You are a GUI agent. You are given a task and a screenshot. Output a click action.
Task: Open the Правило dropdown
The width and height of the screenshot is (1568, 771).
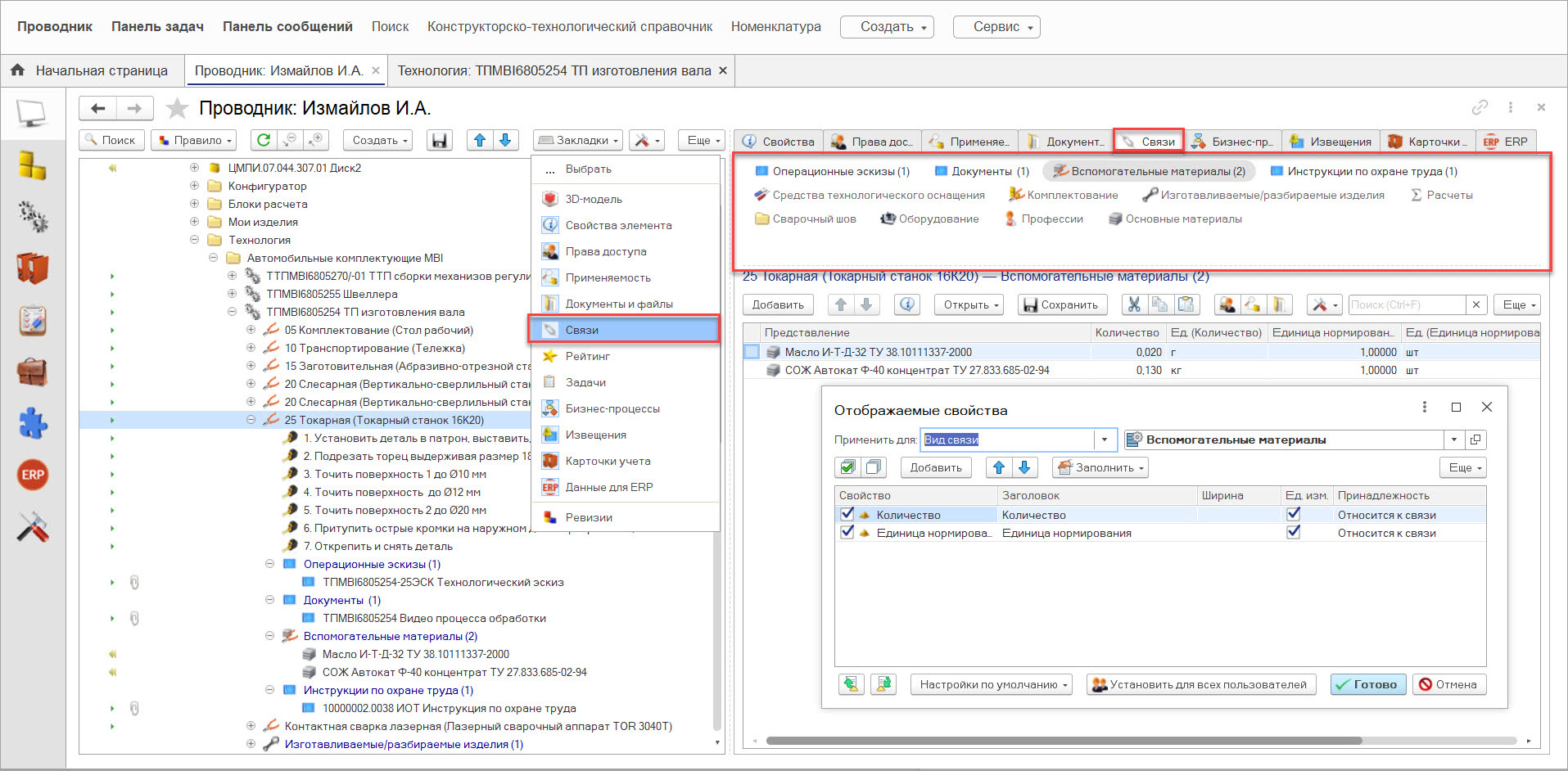pos(193,140)
